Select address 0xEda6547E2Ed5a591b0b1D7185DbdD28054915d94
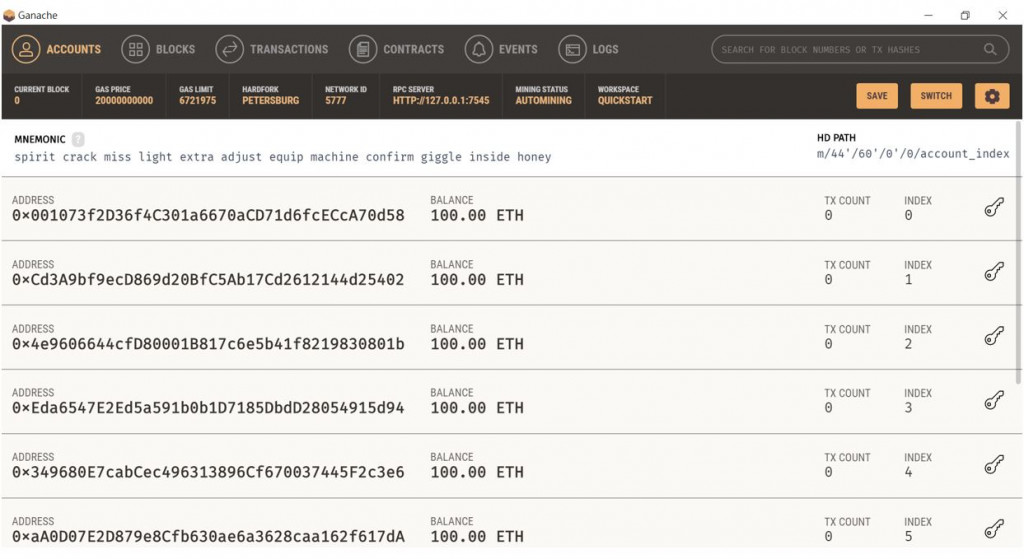Image resolution: width=1024 pixels, height=559 pixels. click(208, 408)
